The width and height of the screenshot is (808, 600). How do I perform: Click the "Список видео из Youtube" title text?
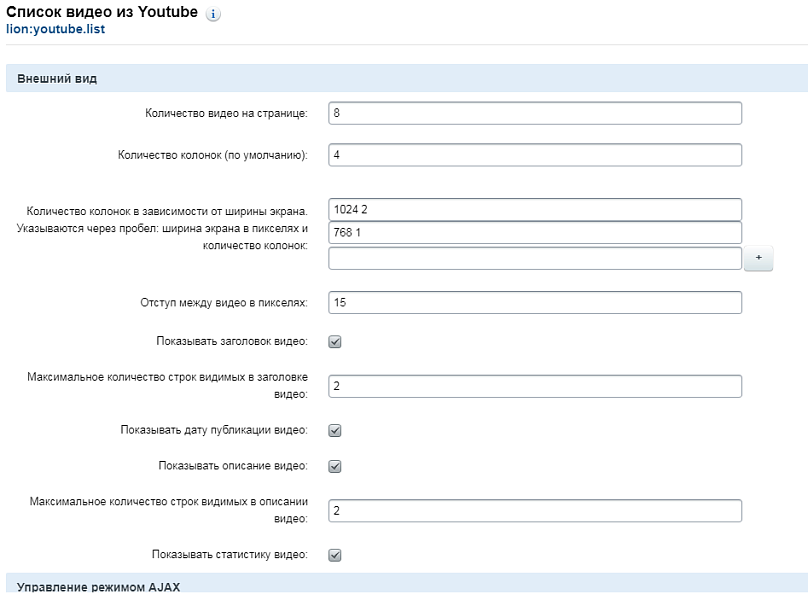point(100,14)
